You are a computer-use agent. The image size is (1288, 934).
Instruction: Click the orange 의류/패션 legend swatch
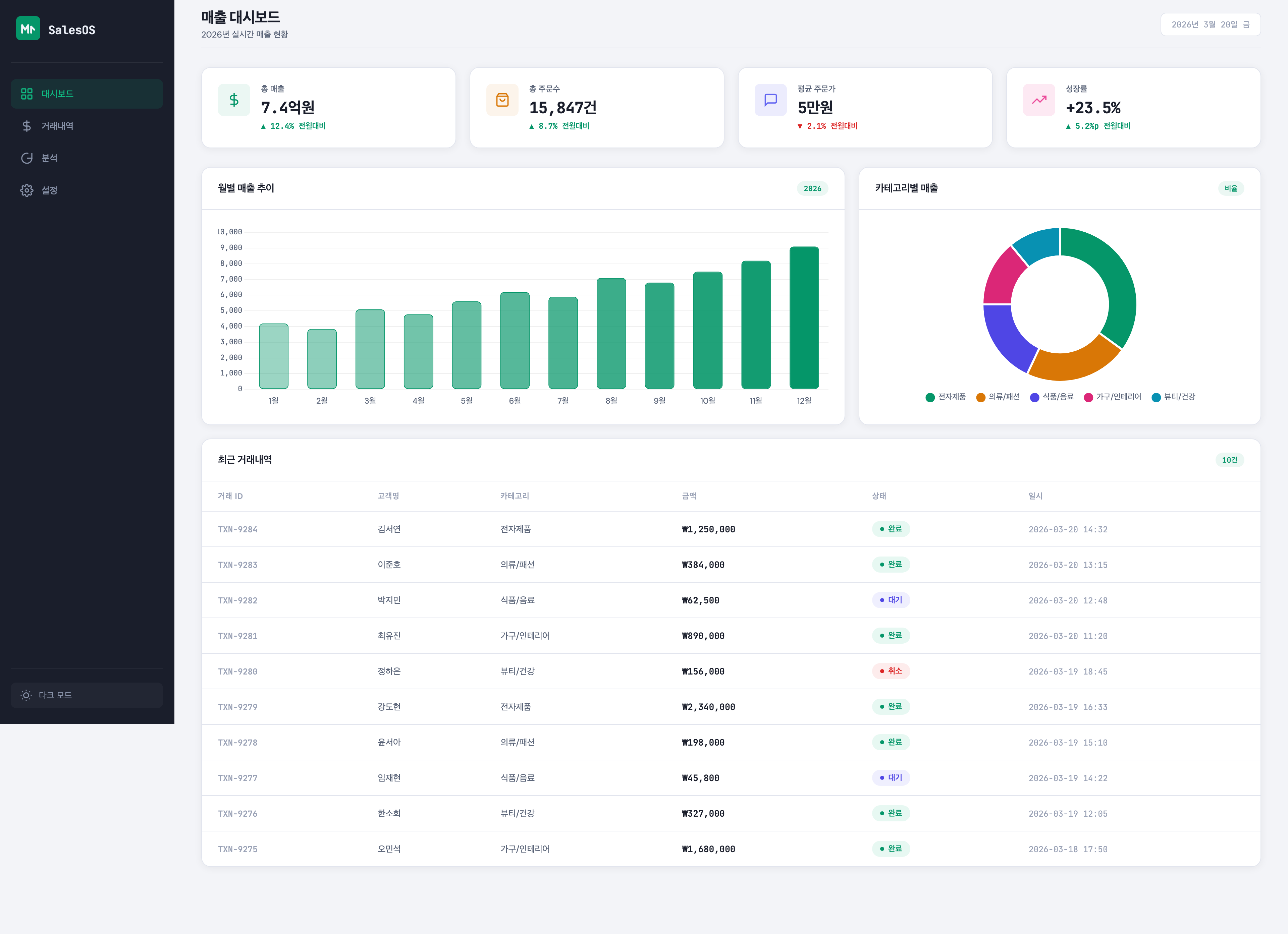(x=981, y=398)
